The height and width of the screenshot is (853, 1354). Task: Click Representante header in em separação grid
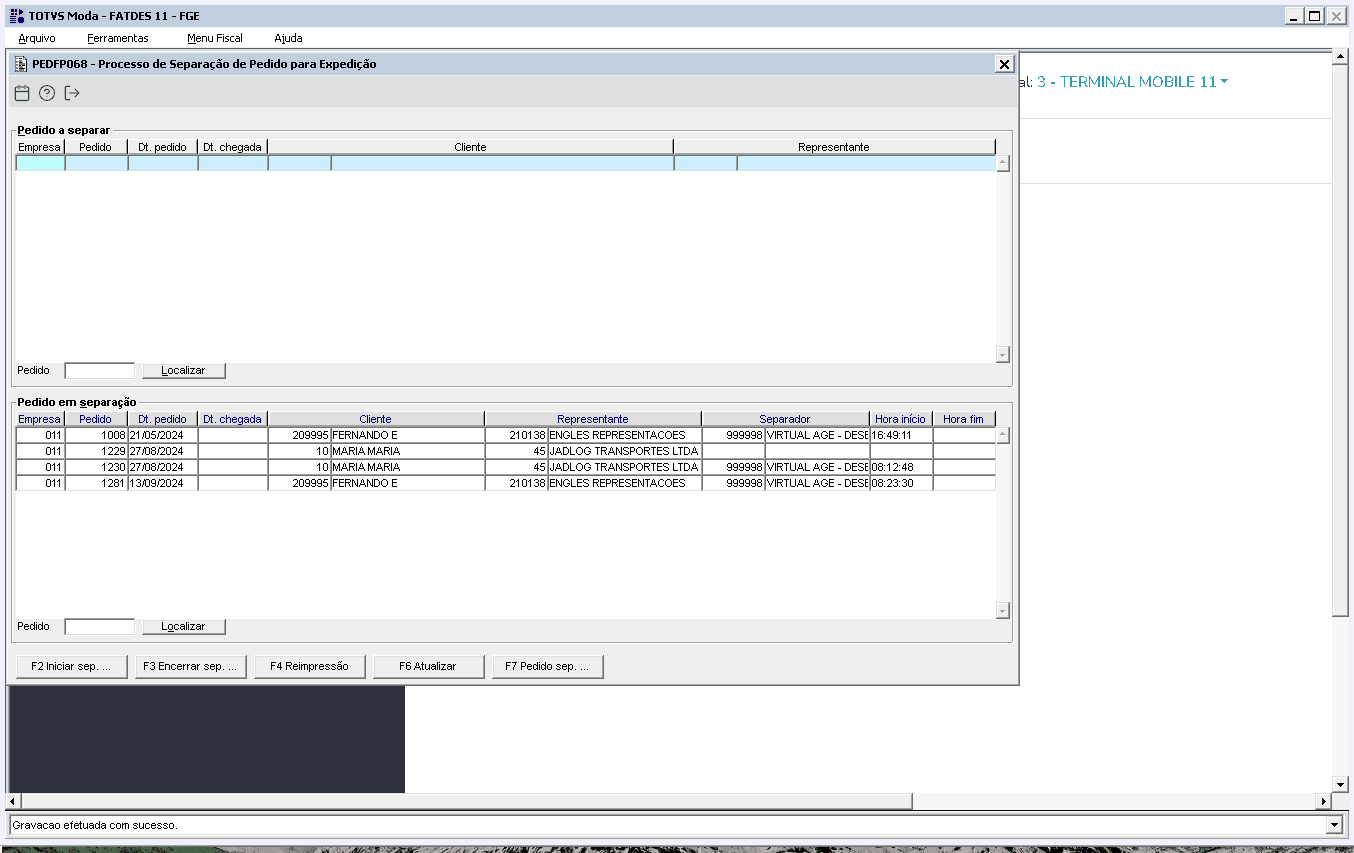(593, 419)
